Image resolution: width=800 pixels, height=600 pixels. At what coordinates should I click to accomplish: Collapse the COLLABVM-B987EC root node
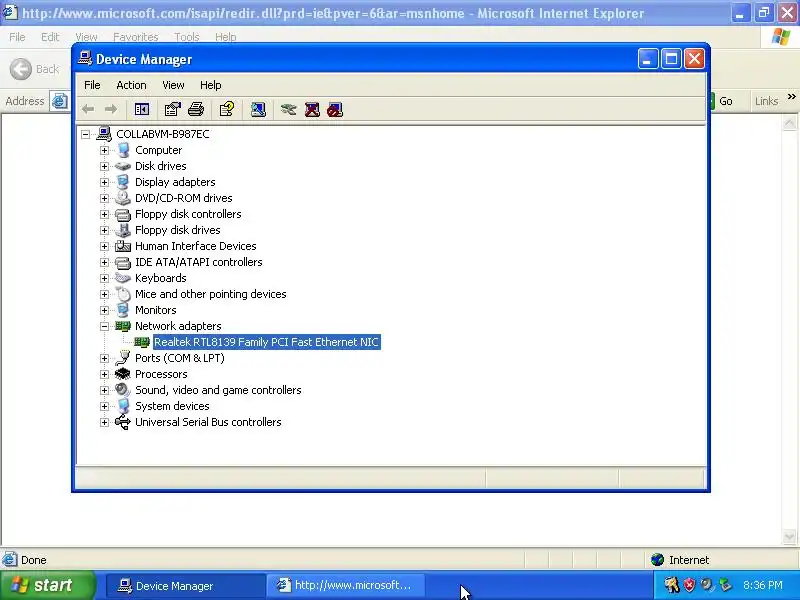click(x=86, y=134)
